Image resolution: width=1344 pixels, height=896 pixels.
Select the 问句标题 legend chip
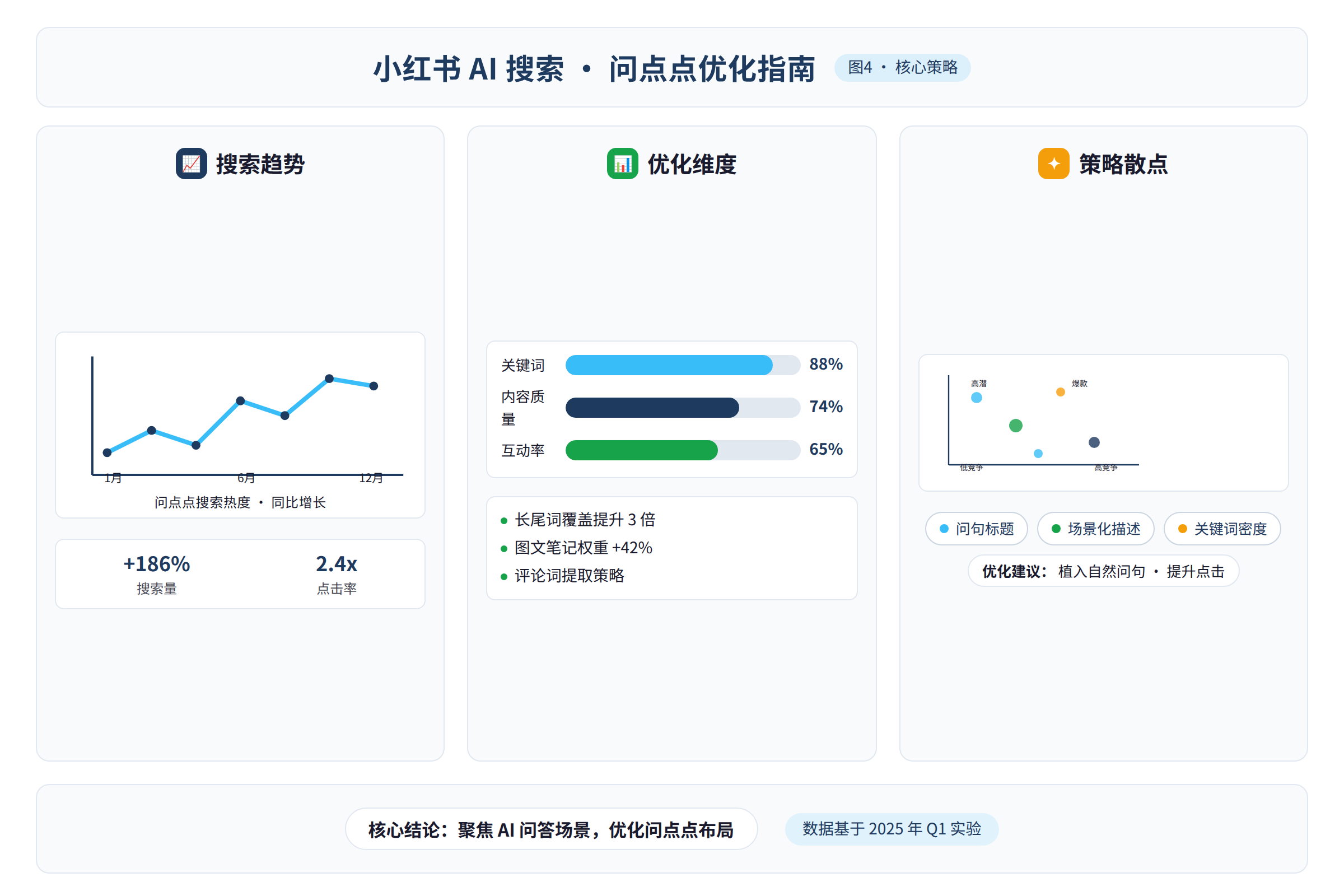pos(977,529)
